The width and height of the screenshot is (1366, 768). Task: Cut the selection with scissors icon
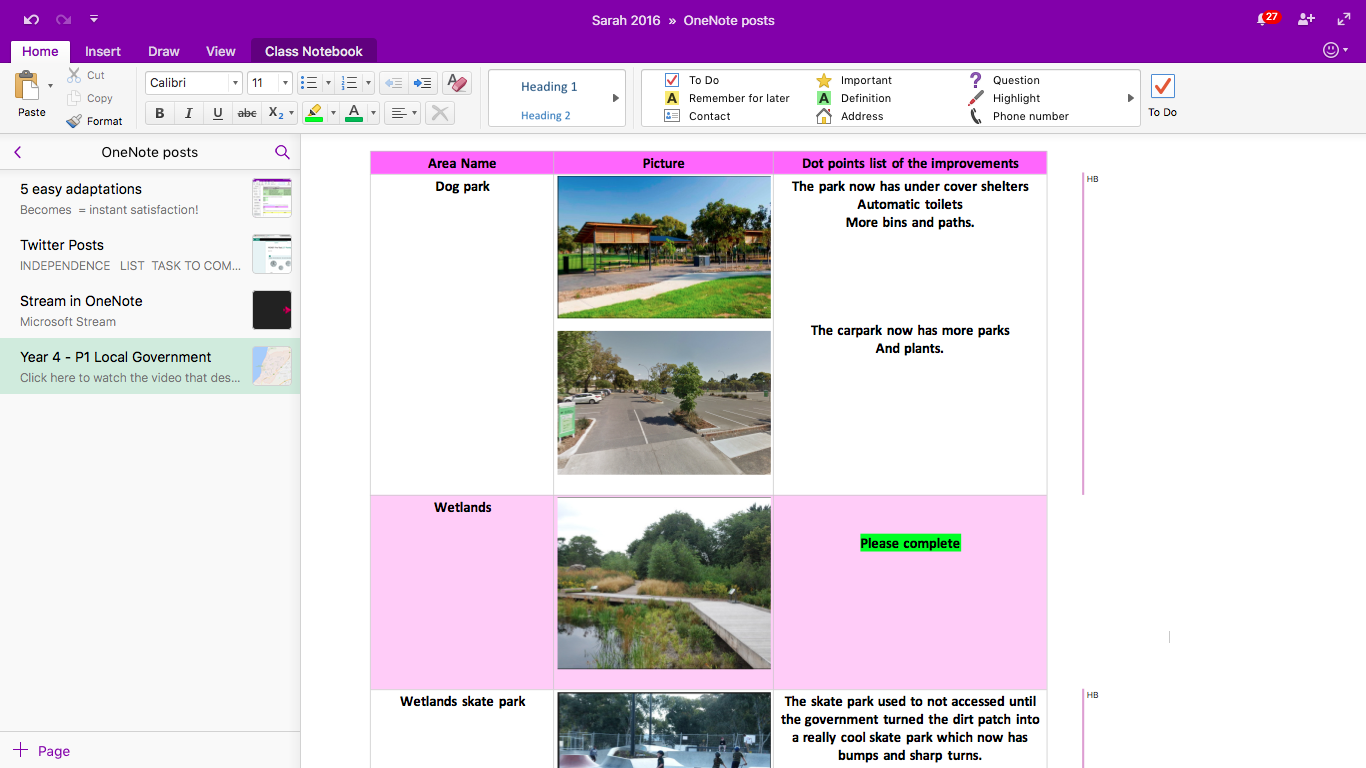[86, 75]
